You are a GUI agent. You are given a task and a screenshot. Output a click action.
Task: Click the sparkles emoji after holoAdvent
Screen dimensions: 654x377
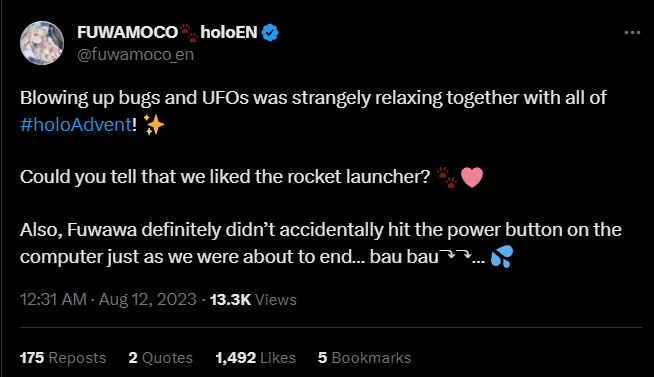click(x=153, y=125)
